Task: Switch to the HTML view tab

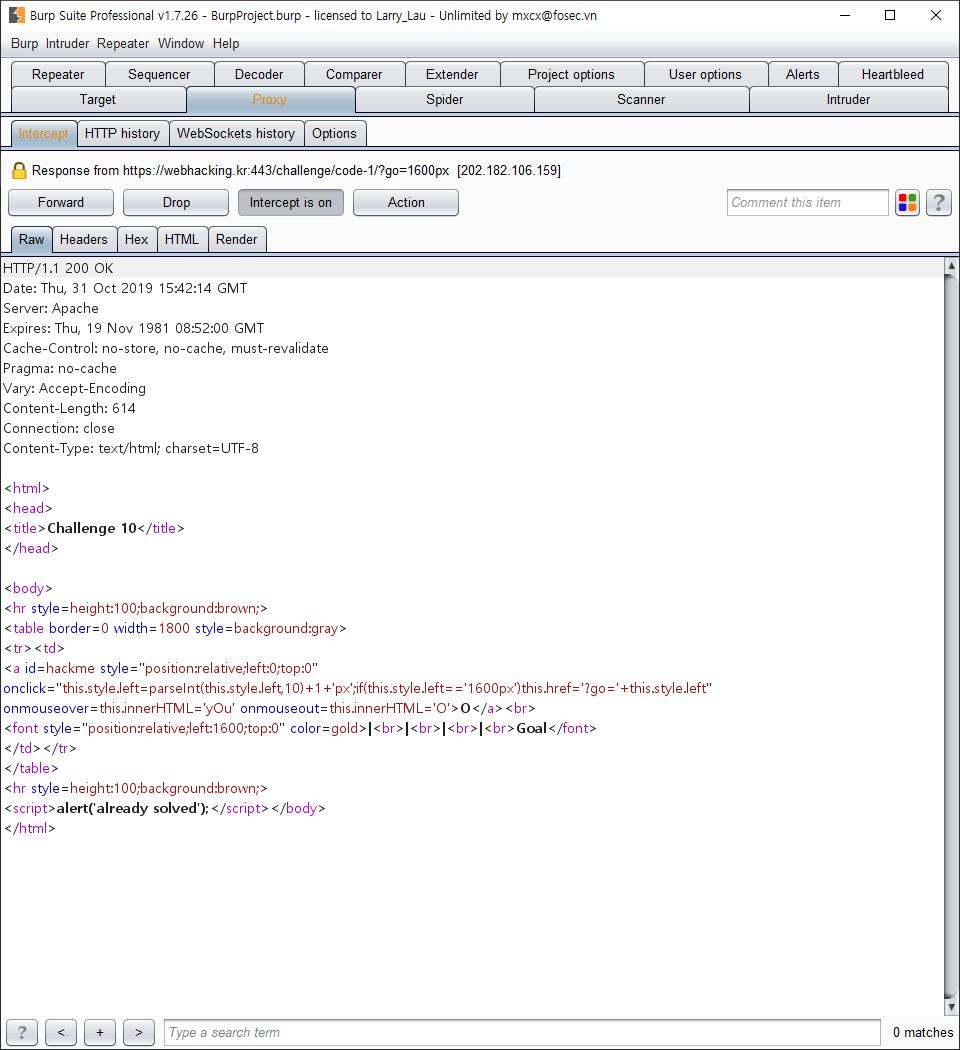Action: pos(181,240)
